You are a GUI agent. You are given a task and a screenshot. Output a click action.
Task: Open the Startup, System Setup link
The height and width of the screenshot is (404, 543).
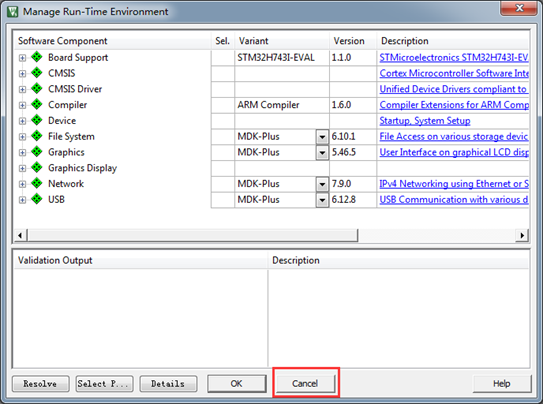click(x=425, y=121)
